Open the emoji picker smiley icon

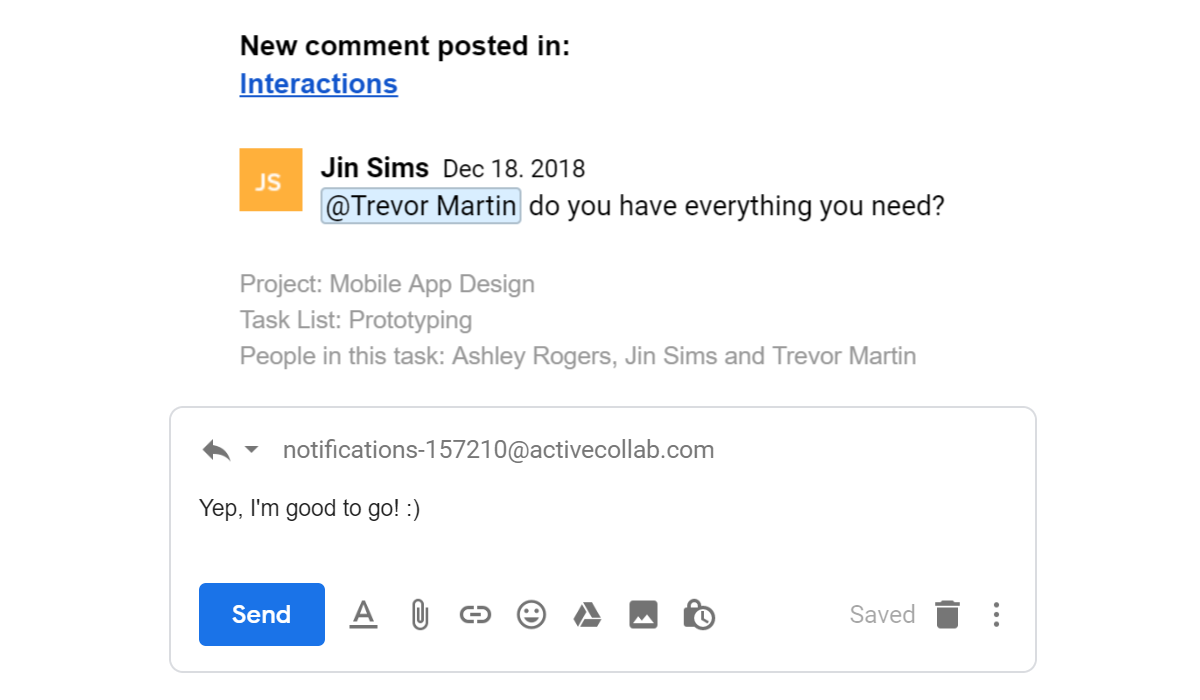click(x=531, y=614)
